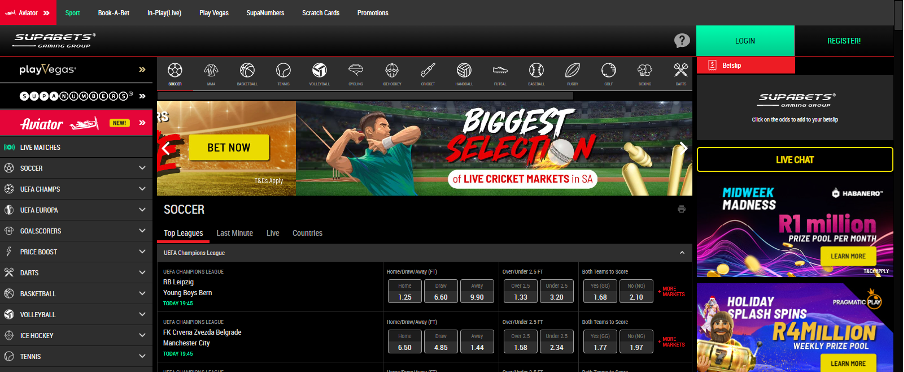Image resolution: width=904 pixels, height=372 pixels.
Task: Open the help question mark icon
Action: pos(682,40)
